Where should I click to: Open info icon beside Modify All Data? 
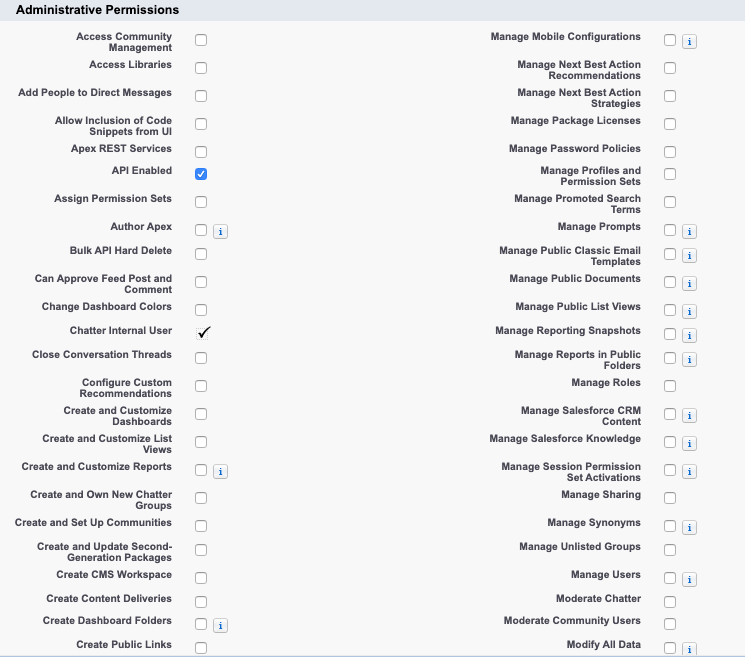[689, 649]
